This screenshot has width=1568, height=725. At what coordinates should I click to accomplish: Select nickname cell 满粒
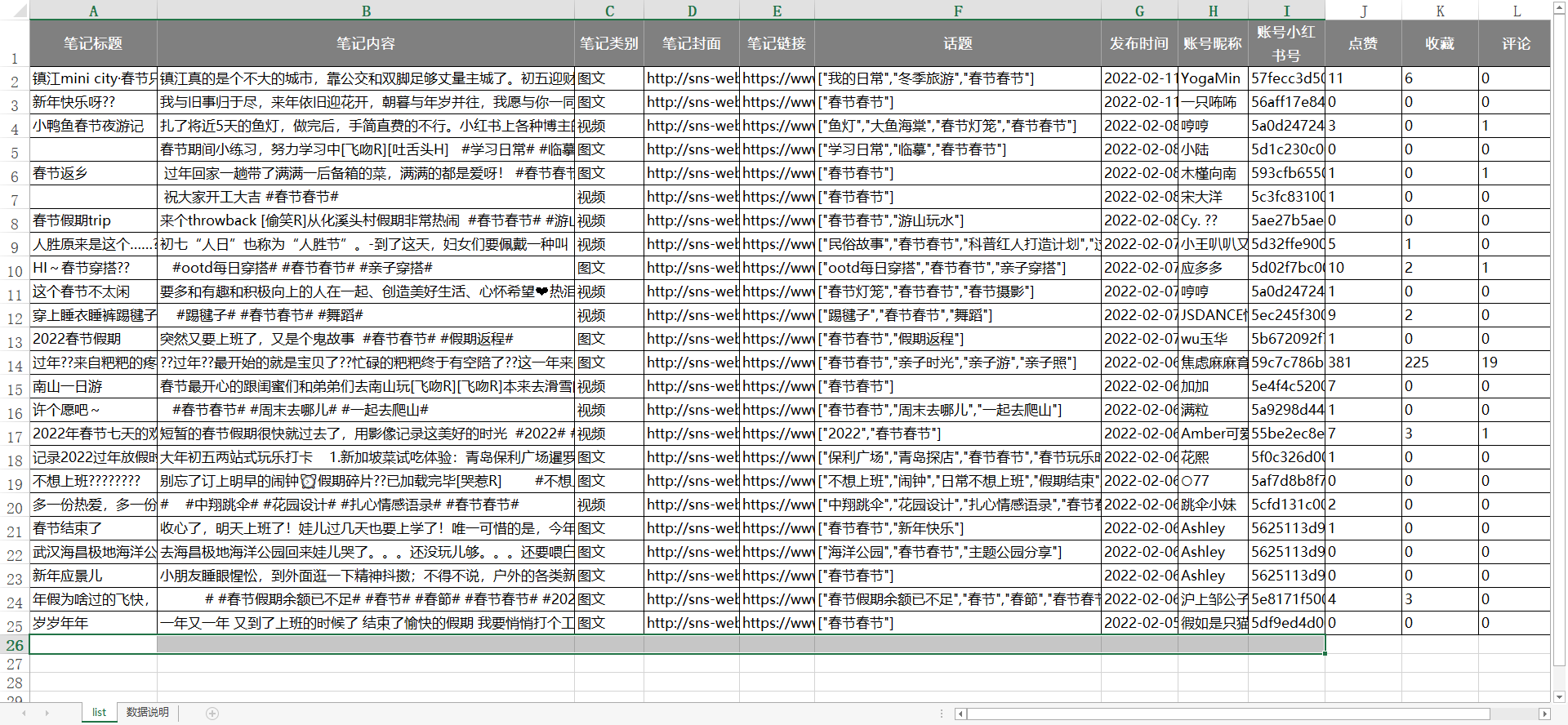coord(1213,410)
